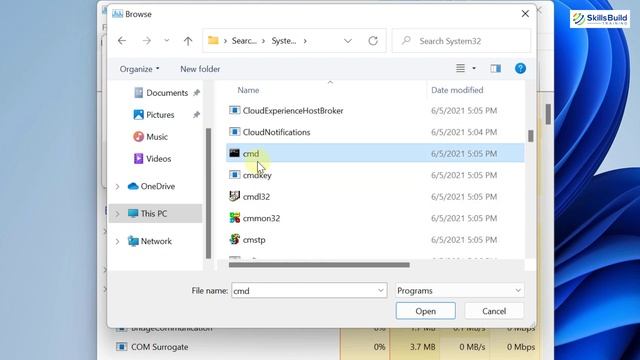640x360 pixels.
Task: Click the Network icon in sidebar
Action: click(x=133, y=241)
